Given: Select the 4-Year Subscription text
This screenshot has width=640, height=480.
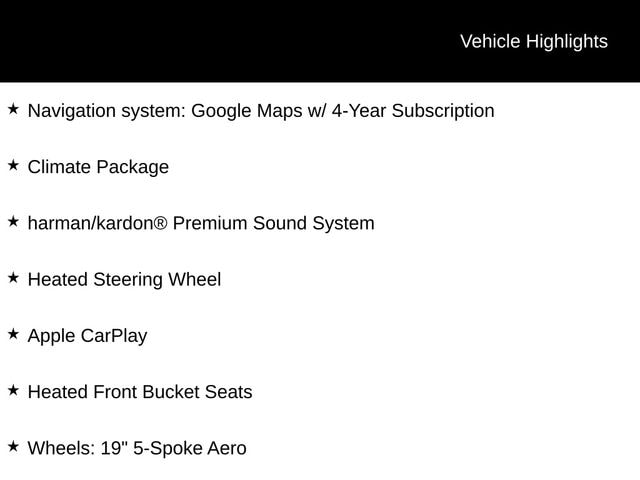Looking at the screenshot, I should click(413, 111).
